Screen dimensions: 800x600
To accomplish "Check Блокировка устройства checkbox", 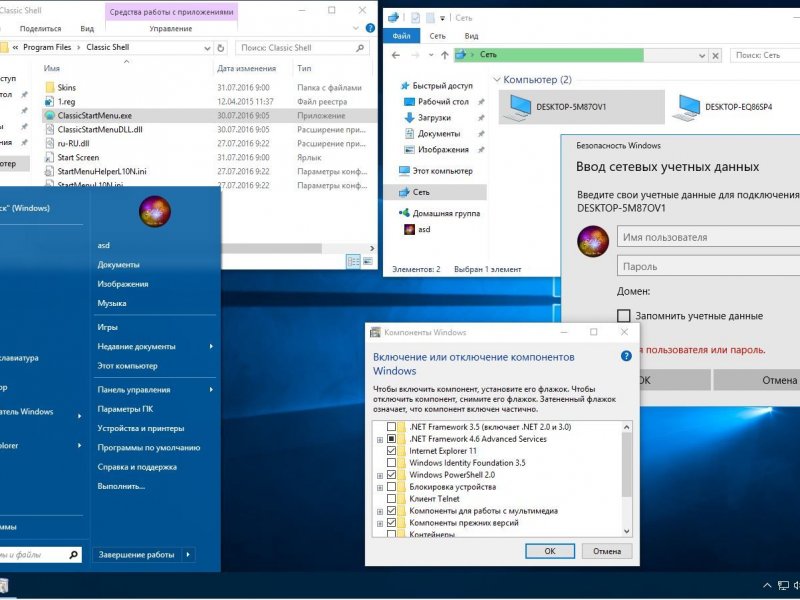I will click(x=391, y=487).
